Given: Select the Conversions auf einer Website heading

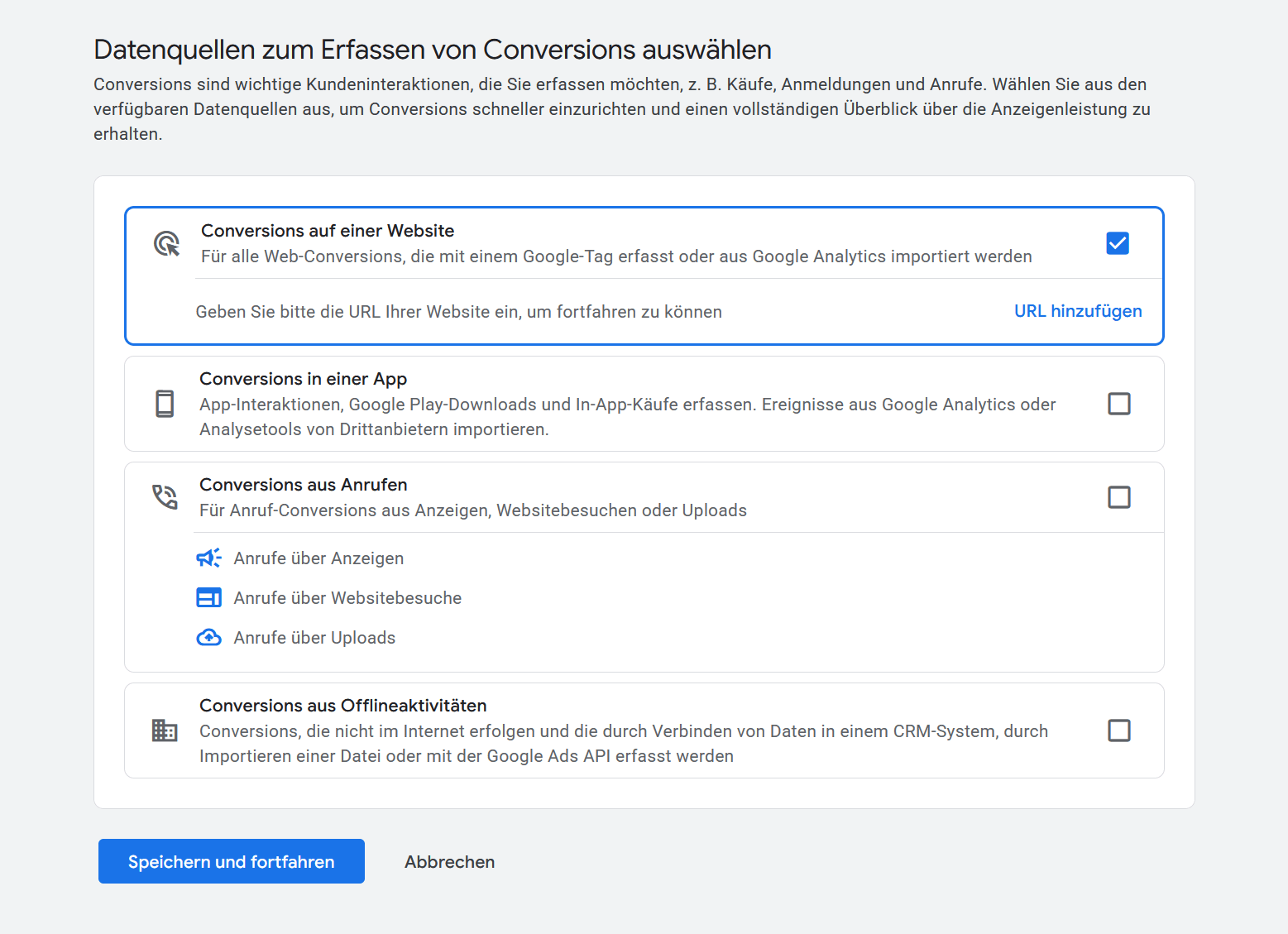Looking at the screenshot, I should coord(328,231).
